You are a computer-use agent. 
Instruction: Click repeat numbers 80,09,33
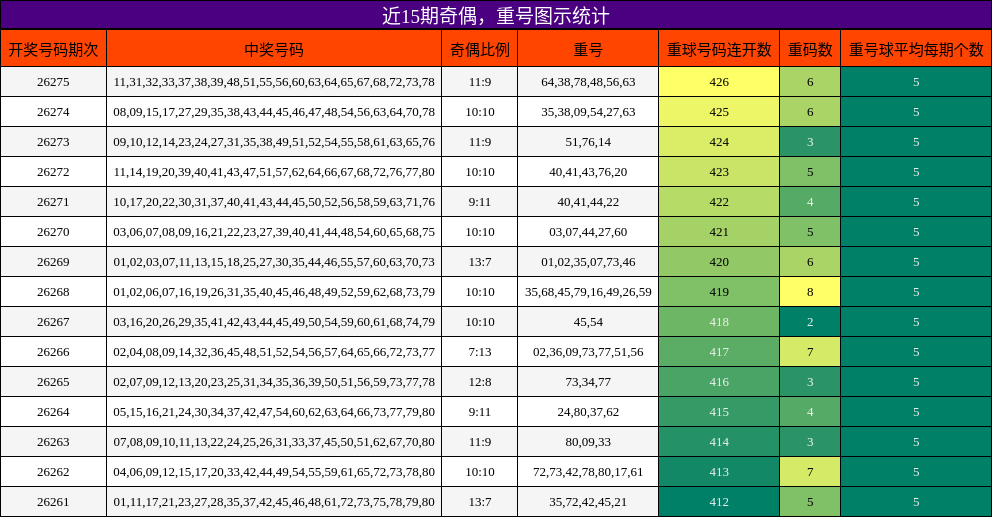(x=588, y=442)
